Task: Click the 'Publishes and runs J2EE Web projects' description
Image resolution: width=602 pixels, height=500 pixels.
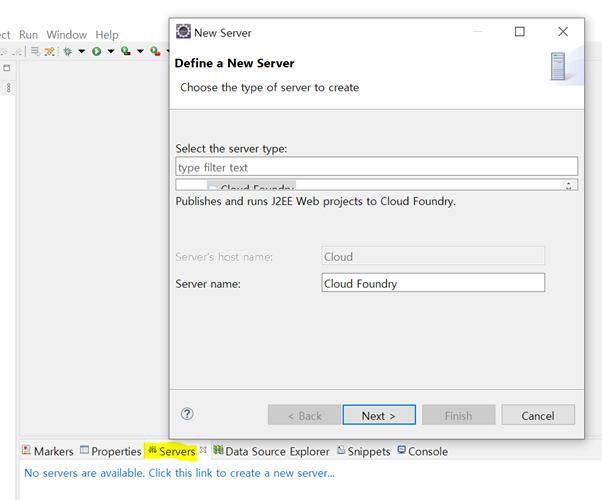Action: tap(316, 201)
